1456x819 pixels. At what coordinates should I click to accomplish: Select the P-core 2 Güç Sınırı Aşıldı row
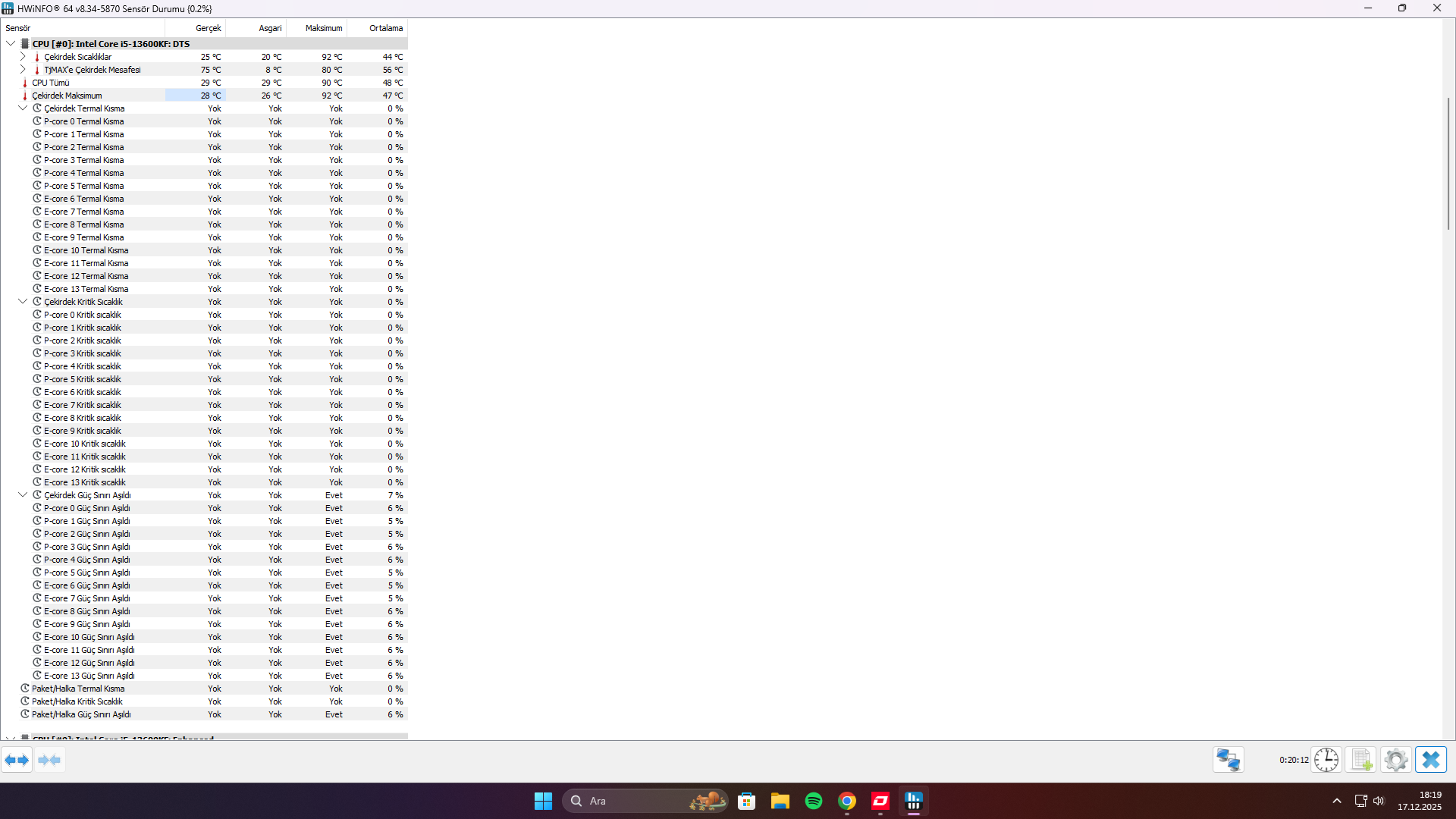point(204,534)
